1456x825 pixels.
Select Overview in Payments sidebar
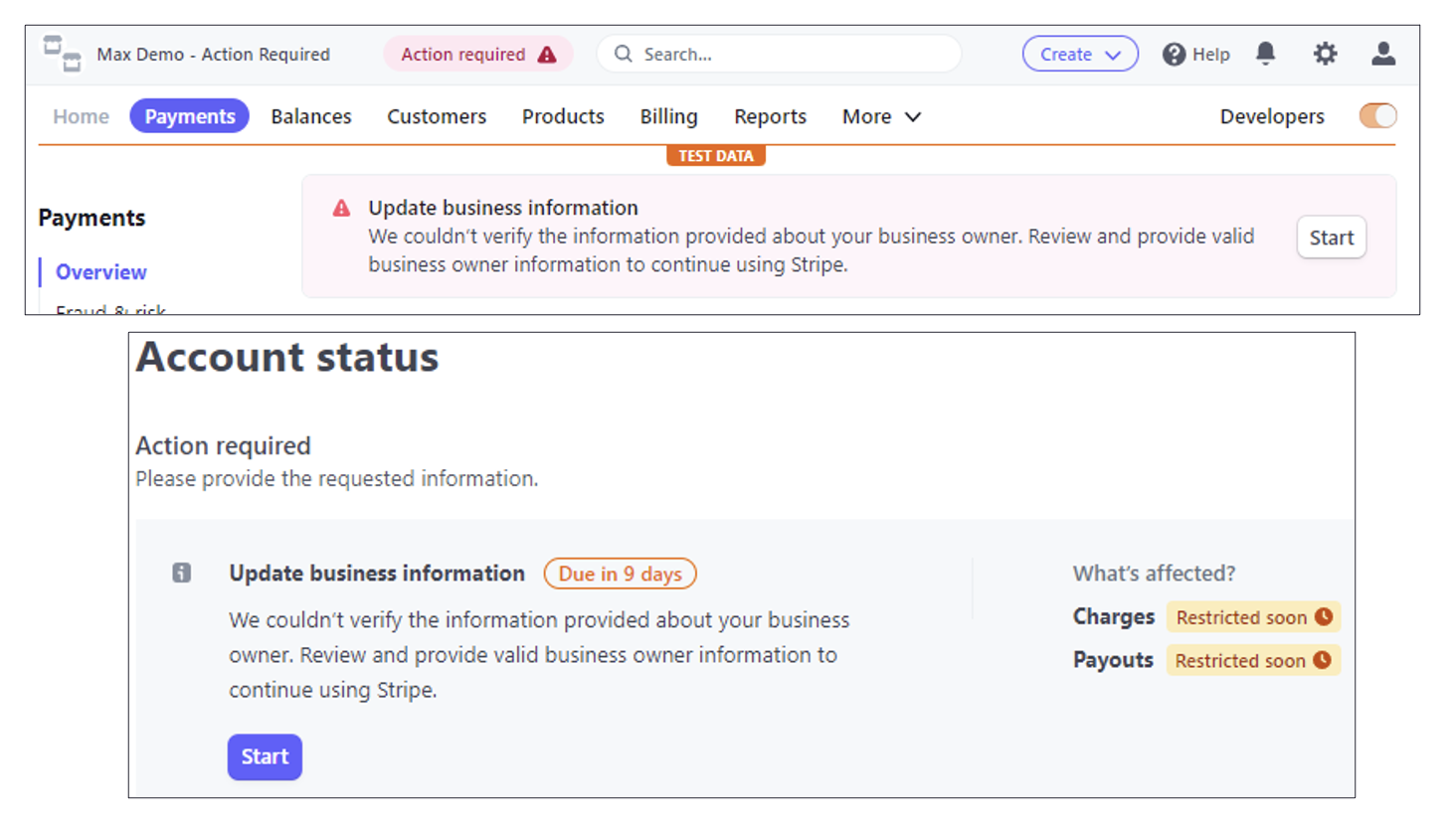100,272
